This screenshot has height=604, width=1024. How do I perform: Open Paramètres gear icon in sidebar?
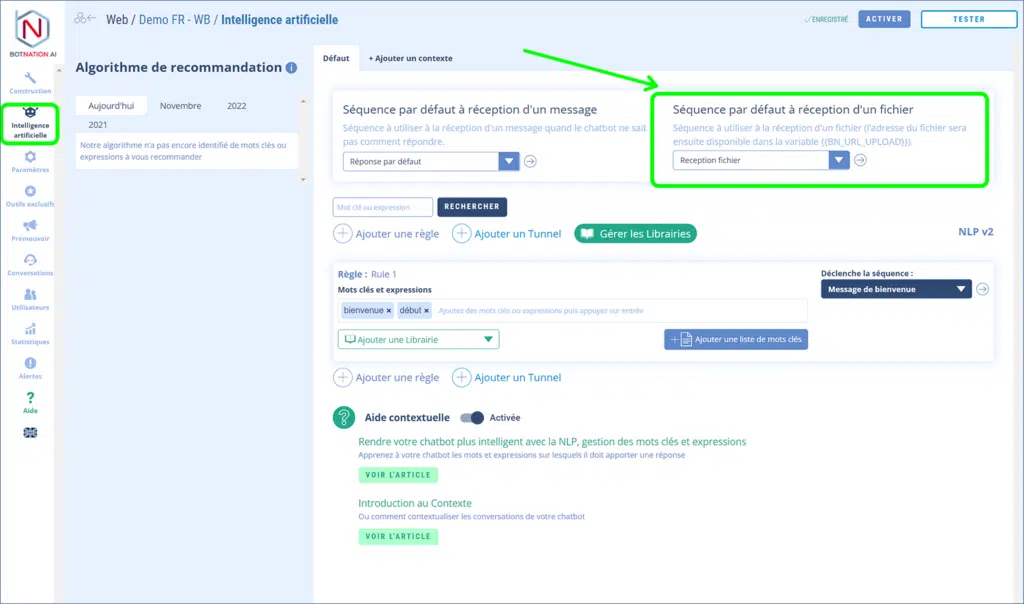click(30, 158)
